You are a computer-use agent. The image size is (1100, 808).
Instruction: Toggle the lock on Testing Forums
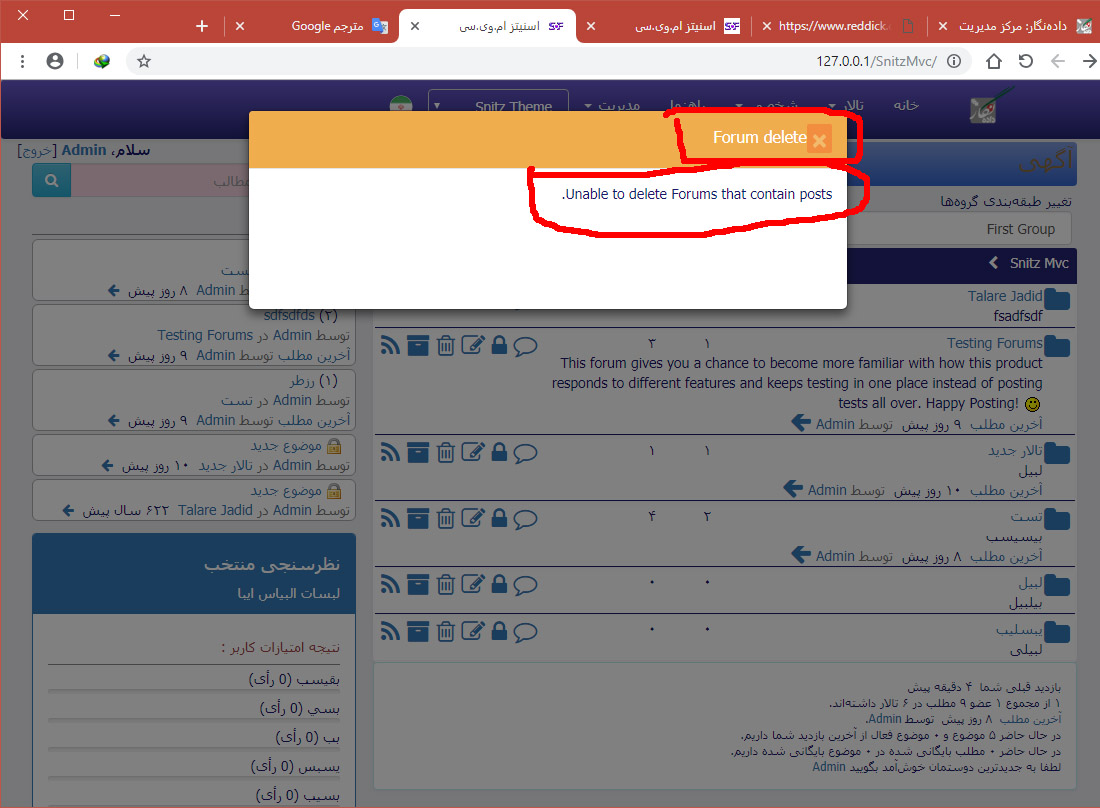(498, 346)
